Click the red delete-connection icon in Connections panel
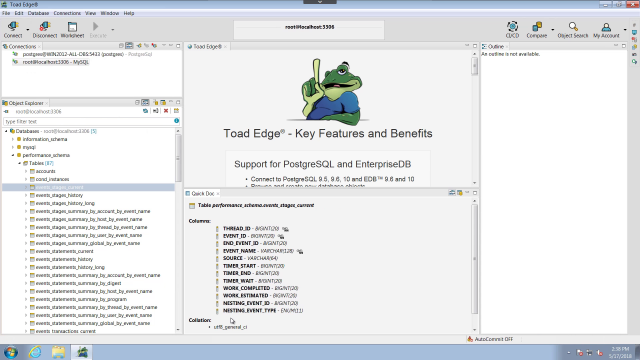Viewport: 640px width, 360px height. (x=154, y=46)
